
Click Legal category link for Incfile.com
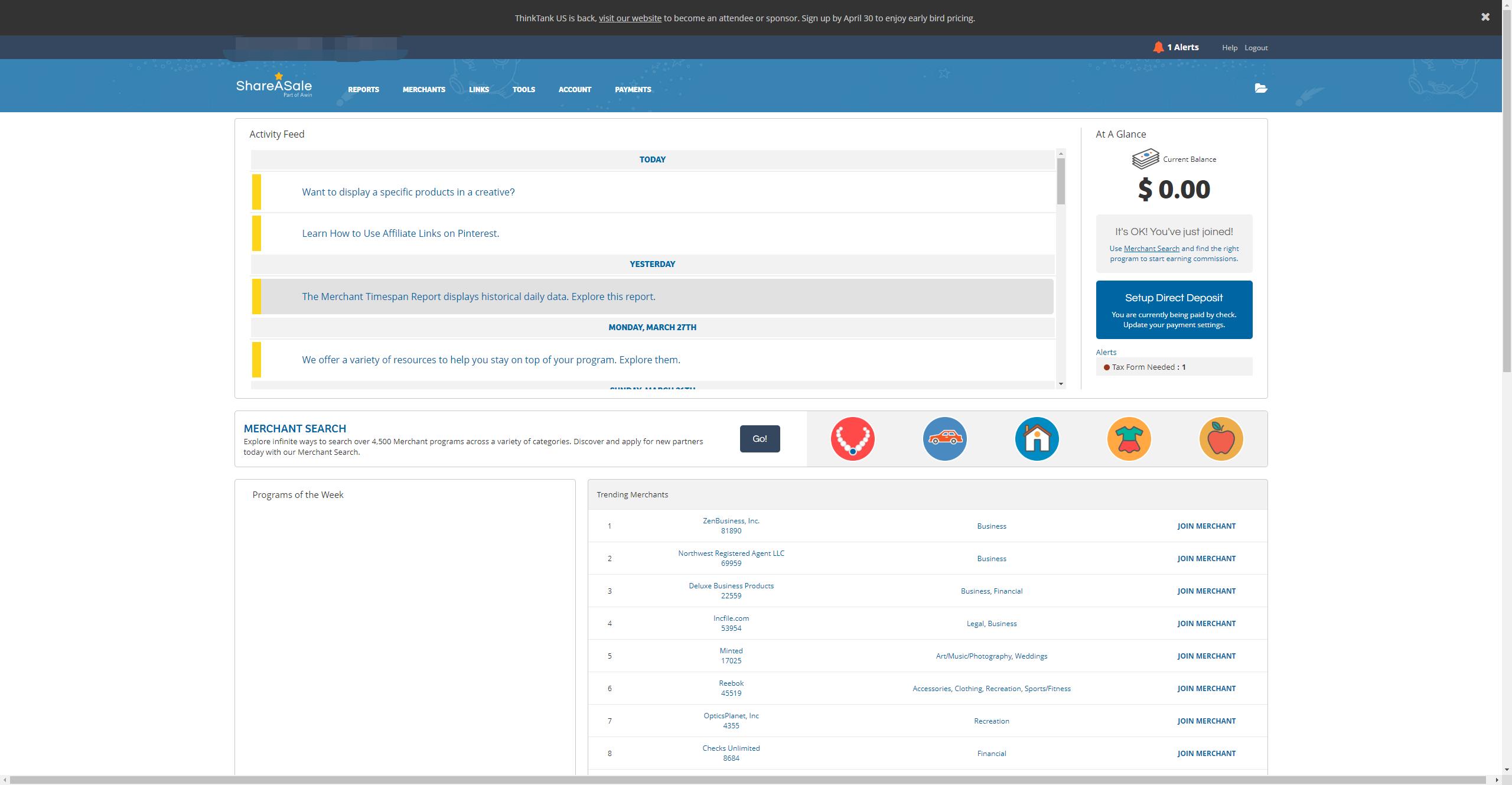pos(975,624)
